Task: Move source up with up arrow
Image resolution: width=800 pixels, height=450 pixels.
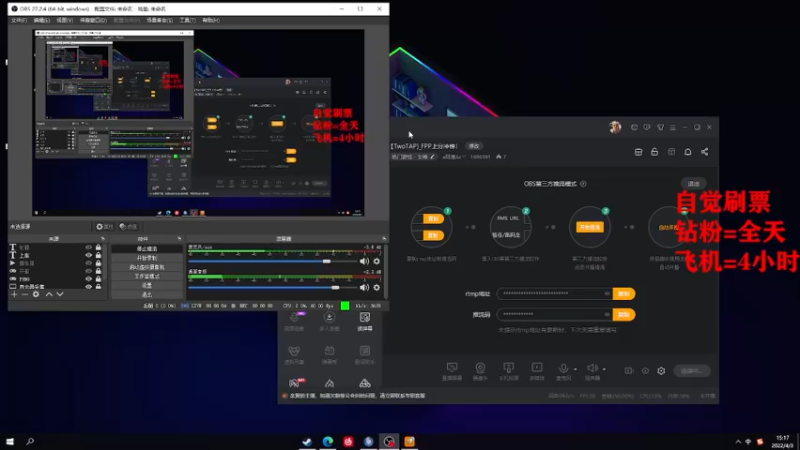Action: point(49,294)
